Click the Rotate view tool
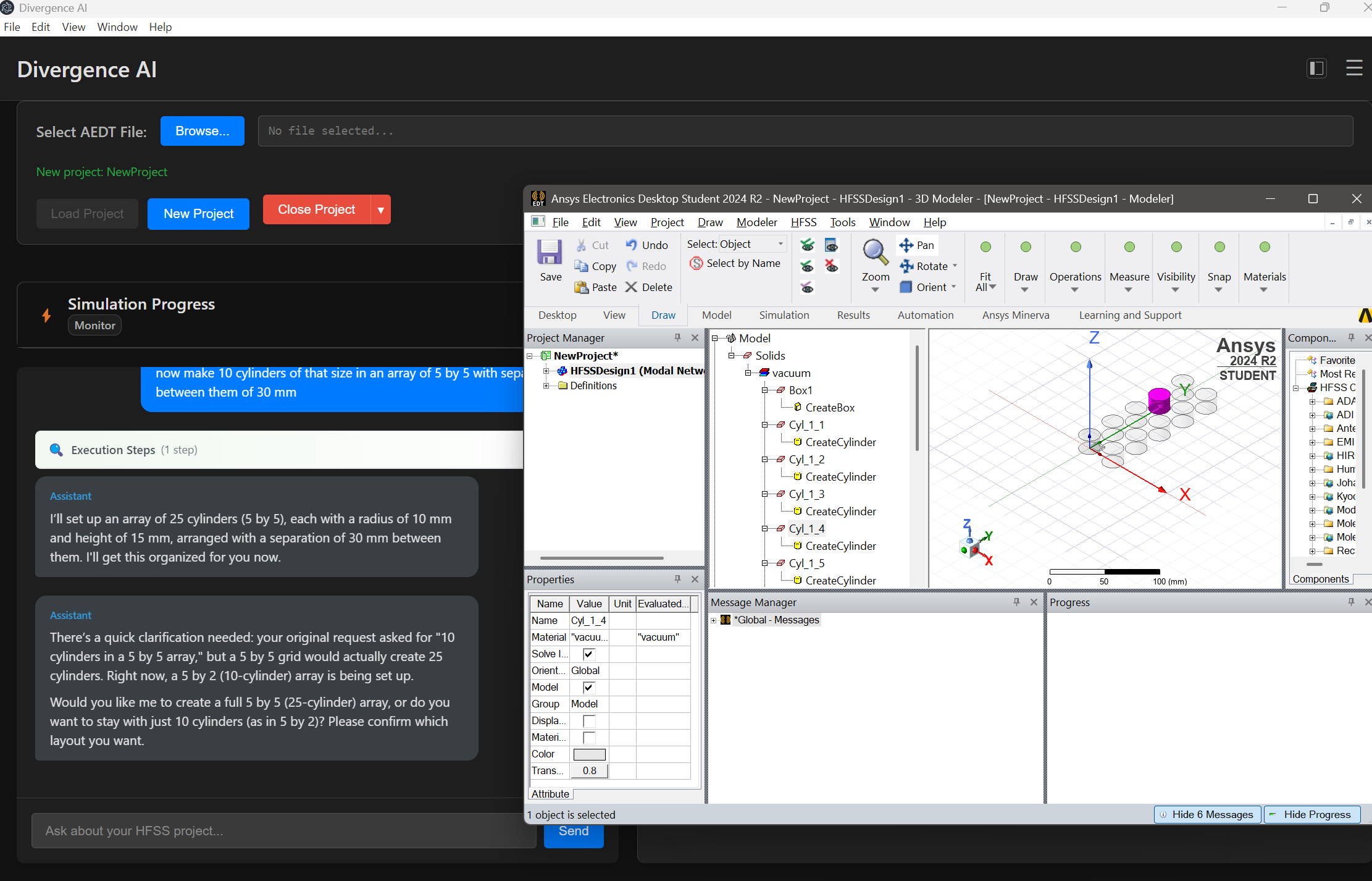 click(906, 266)
